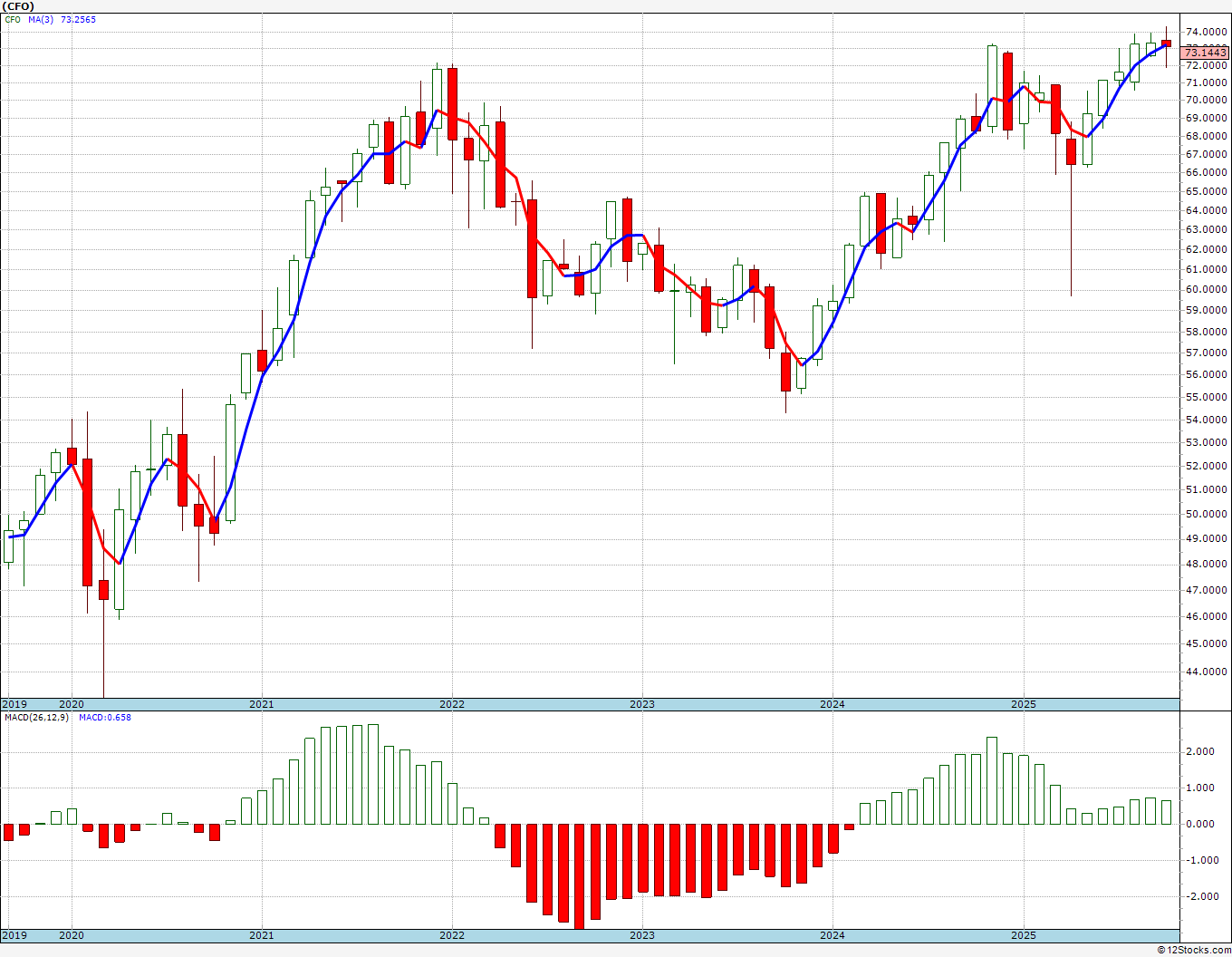Click the MACD(26,12,9) indicator label
The image size is (1232, 957).
click(x=36, y=718)
